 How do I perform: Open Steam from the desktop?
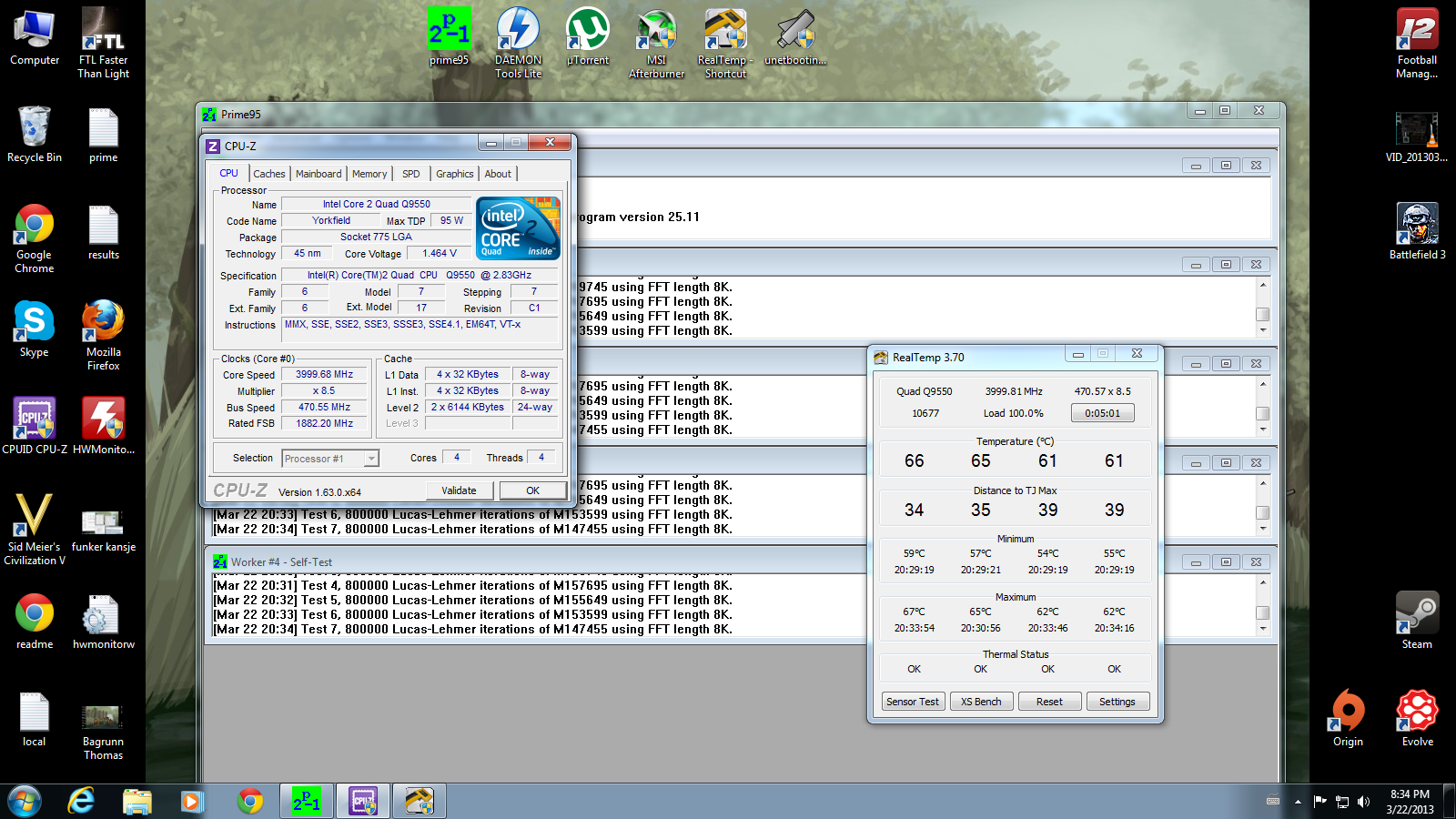(1417, 621)
